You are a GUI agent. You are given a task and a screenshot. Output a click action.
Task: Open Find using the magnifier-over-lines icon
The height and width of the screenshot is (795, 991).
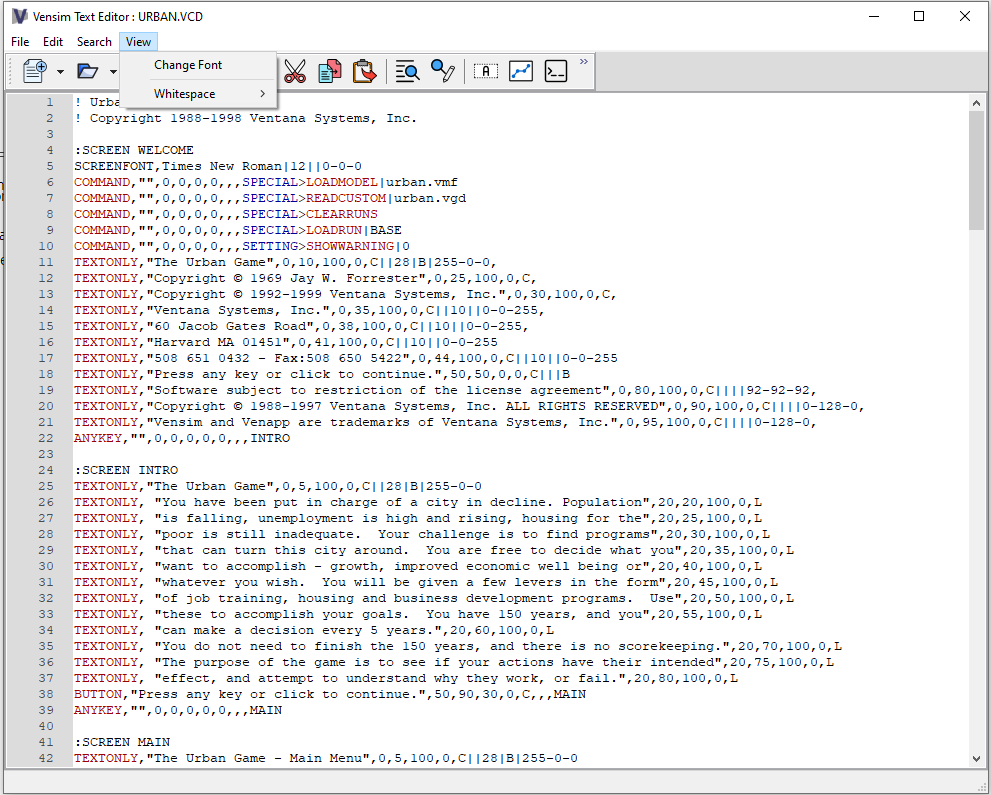point(408,71)
